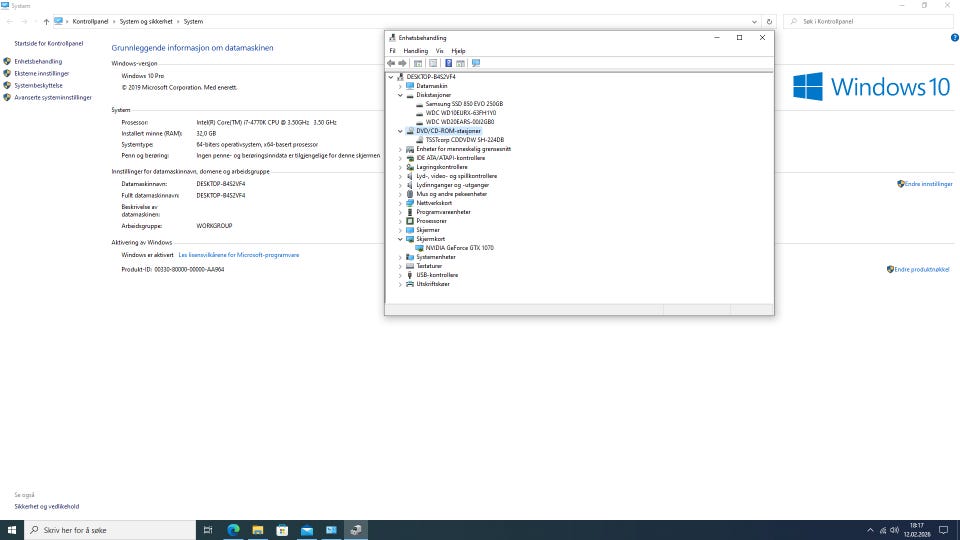This screenshot has height=540, width=960.
Task: Click the Windows Start button
Action: (10, 530)
